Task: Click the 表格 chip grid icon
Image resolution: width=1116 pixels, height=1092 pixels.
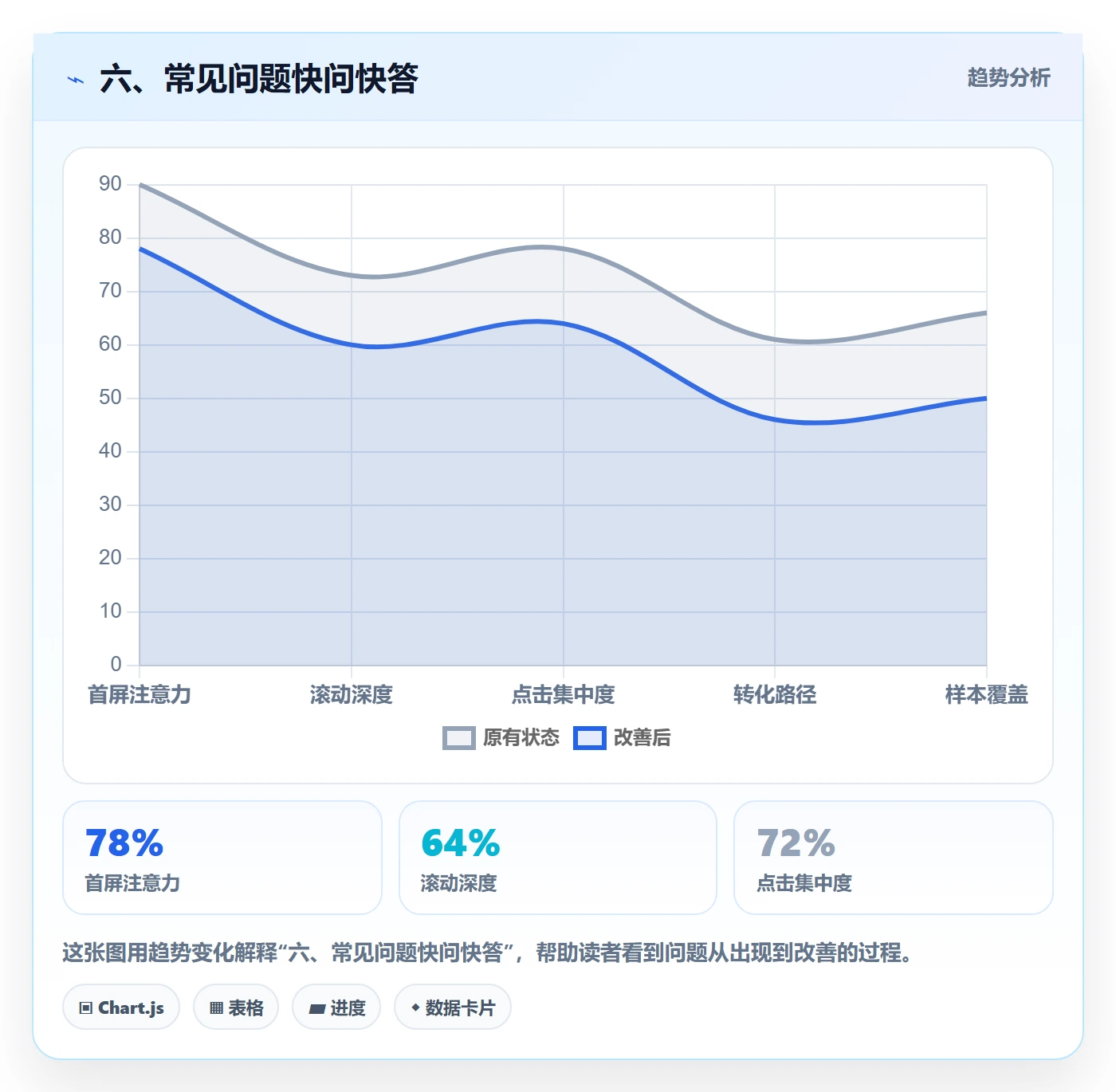Action: [216, 1008]
